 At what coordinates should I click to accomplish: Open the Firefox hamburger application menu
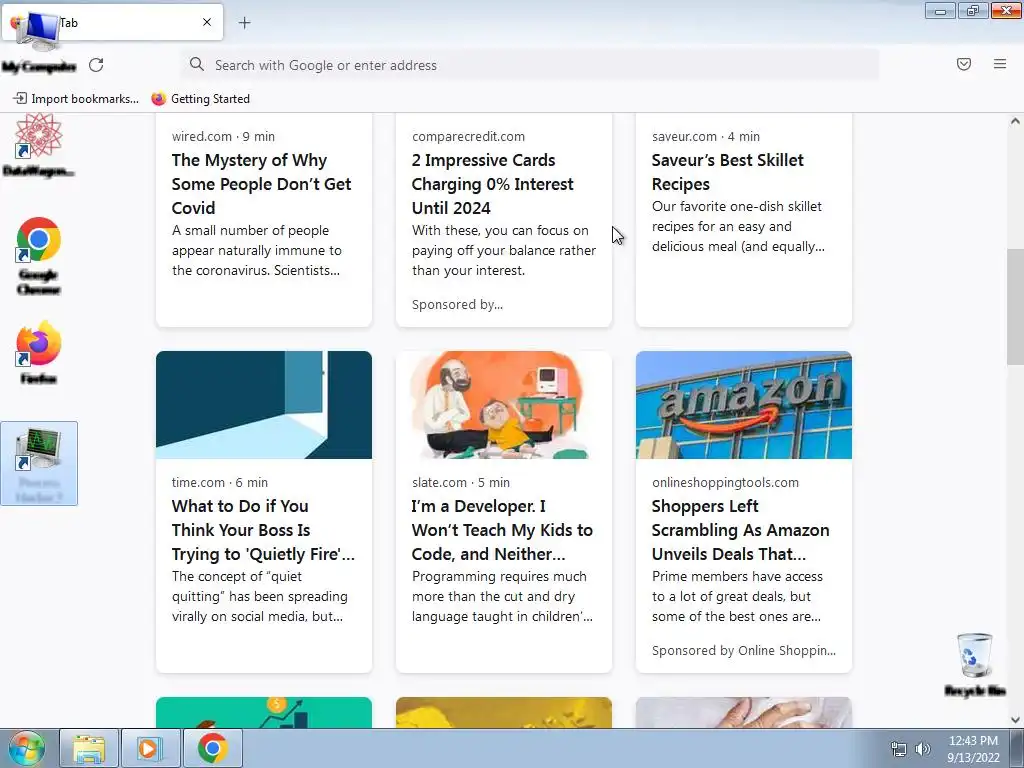tap(999, 64)
